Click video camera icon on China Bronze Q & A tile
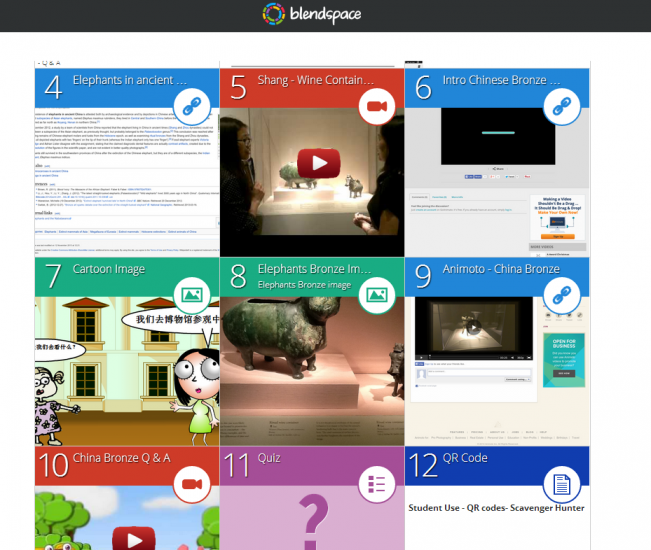The image size is (651, 550). click(x=192, y=484)
